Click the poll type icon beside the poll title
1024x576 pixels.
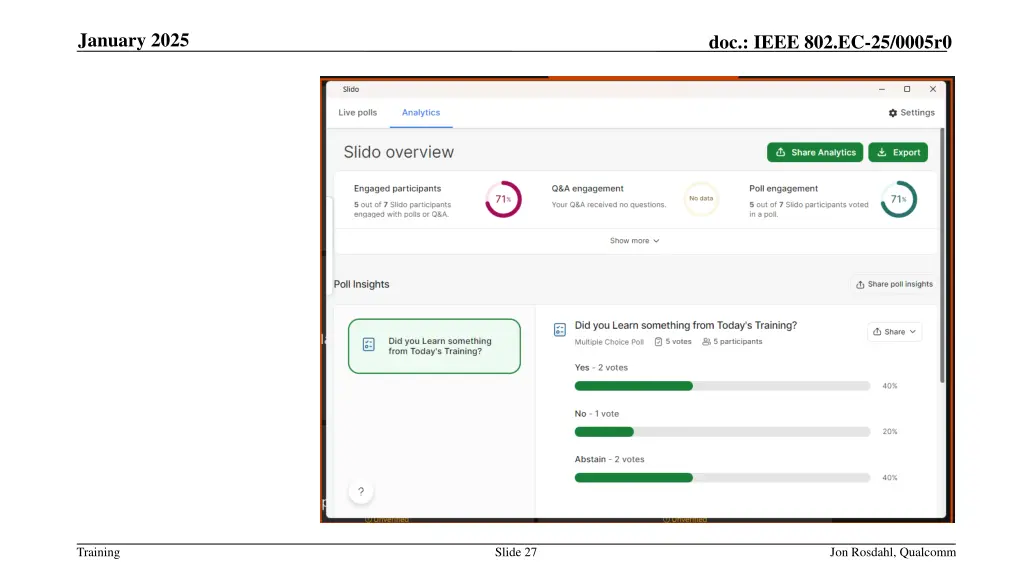pos(560,330)
